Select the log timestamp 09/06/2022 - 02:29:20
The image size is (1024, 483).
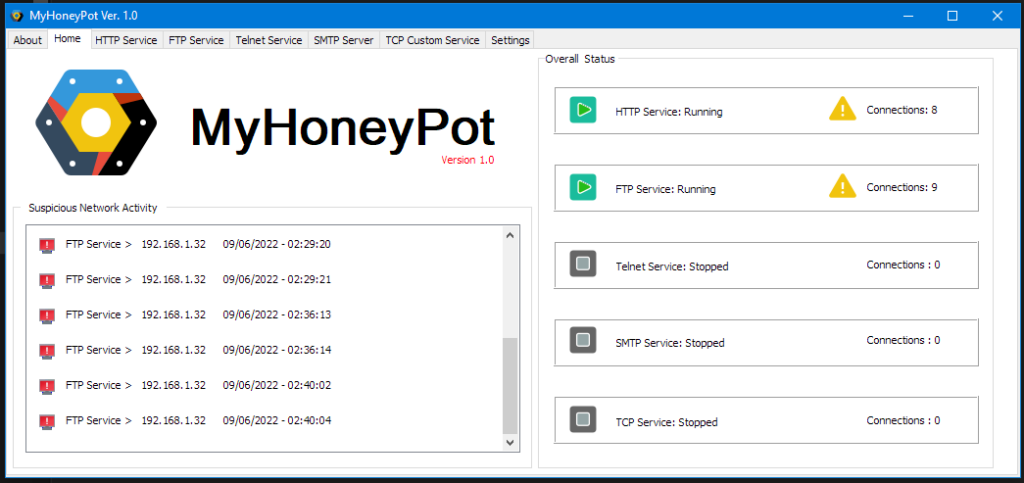(x=277, y=244)
